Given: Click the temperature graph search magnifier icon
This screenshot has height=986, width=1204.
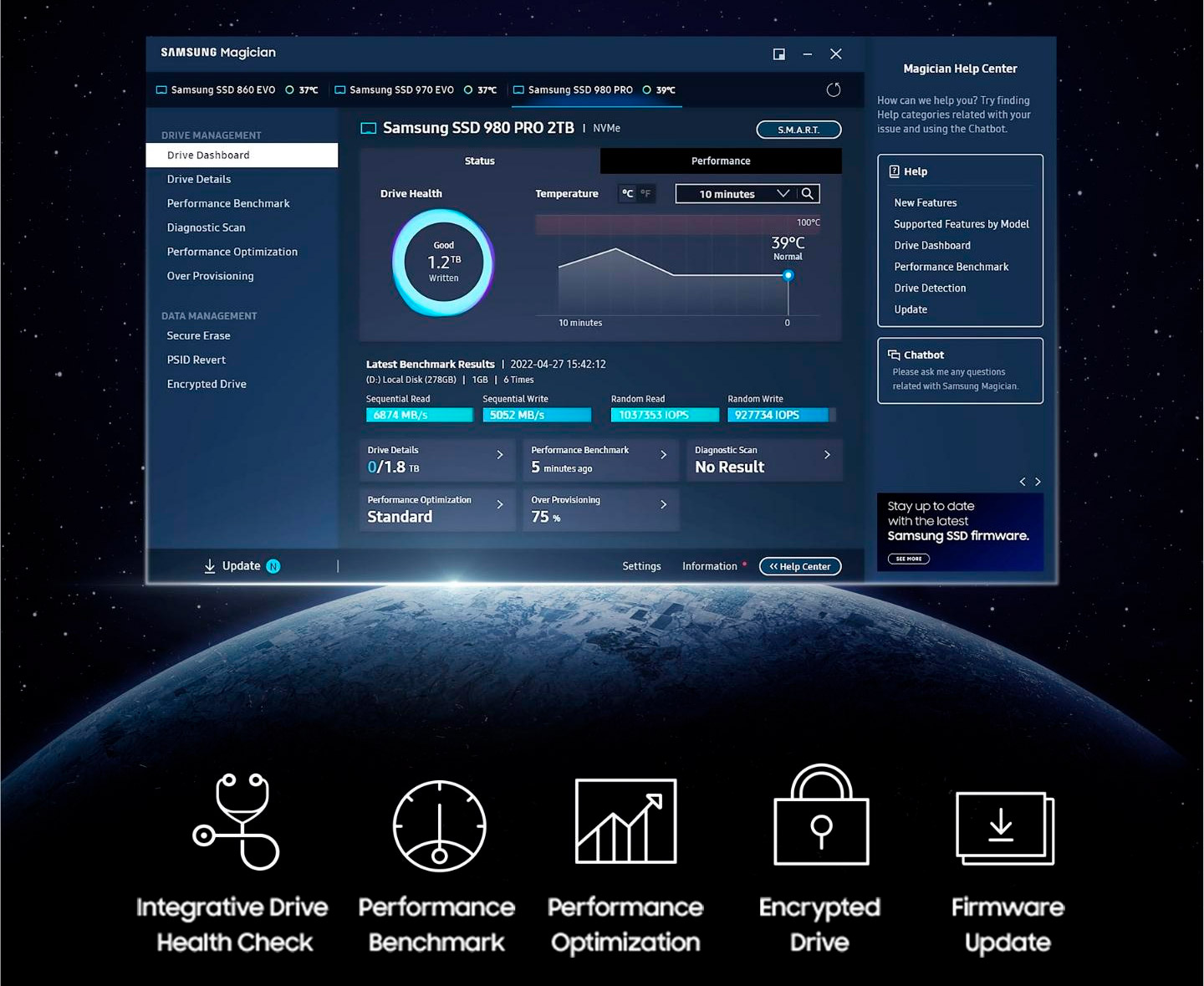Looking at the screenshot, I should point(808,194).
